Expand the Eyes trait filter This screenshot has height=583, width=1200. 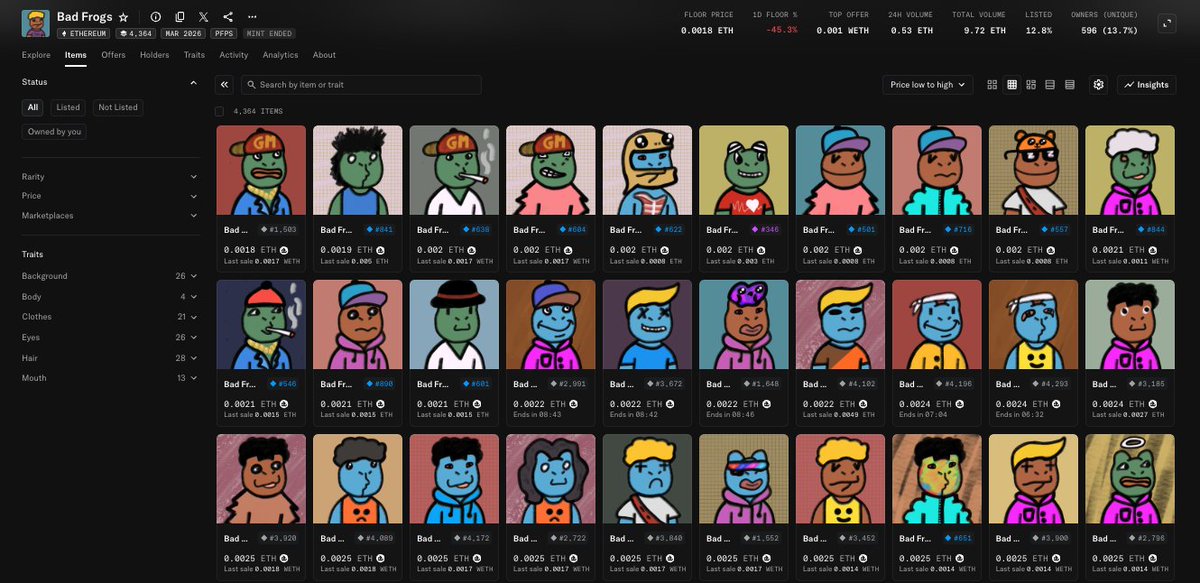point(110,337)
